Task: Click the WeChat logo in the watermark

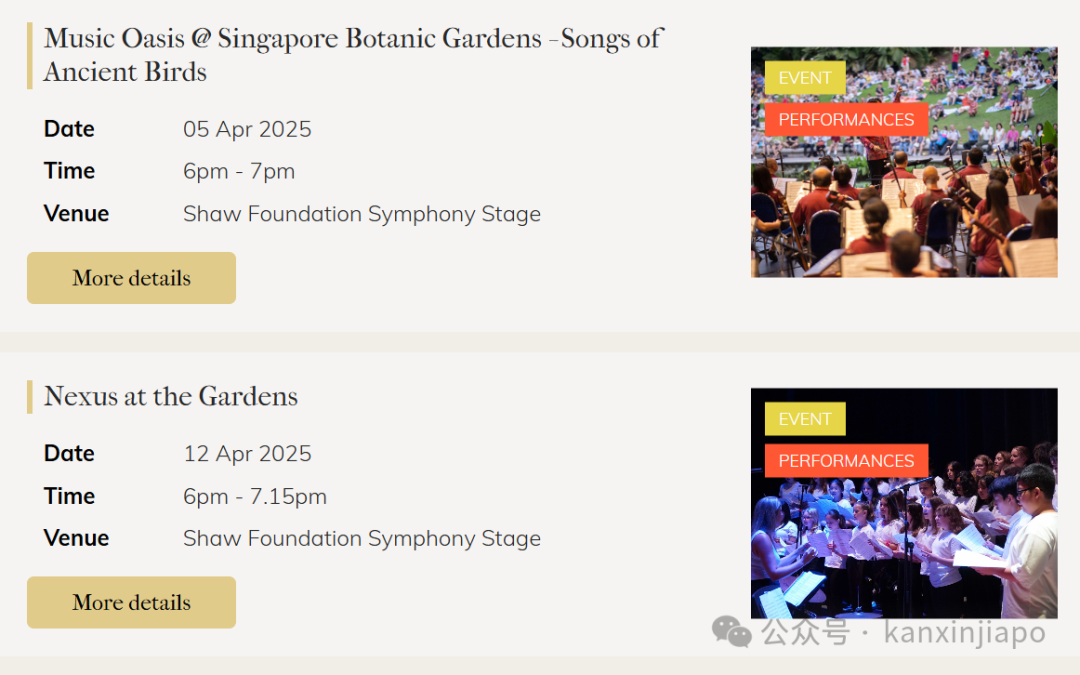Action: tap(731, 632)
